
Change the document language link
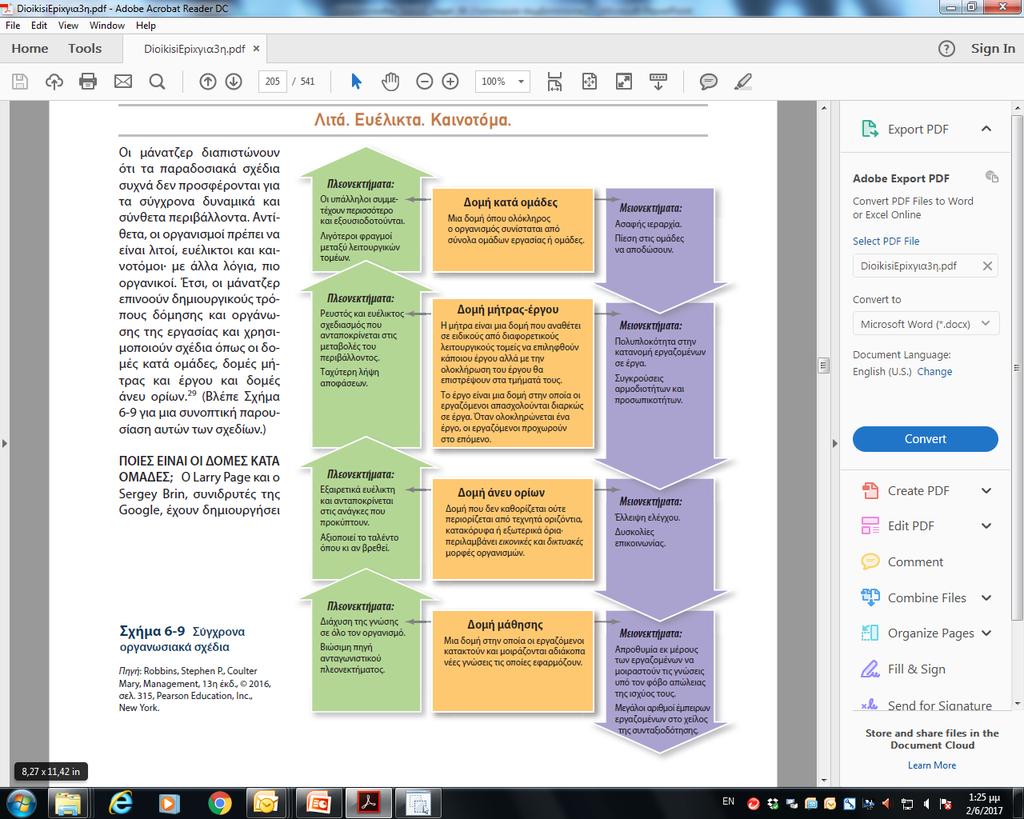[935, 371]
